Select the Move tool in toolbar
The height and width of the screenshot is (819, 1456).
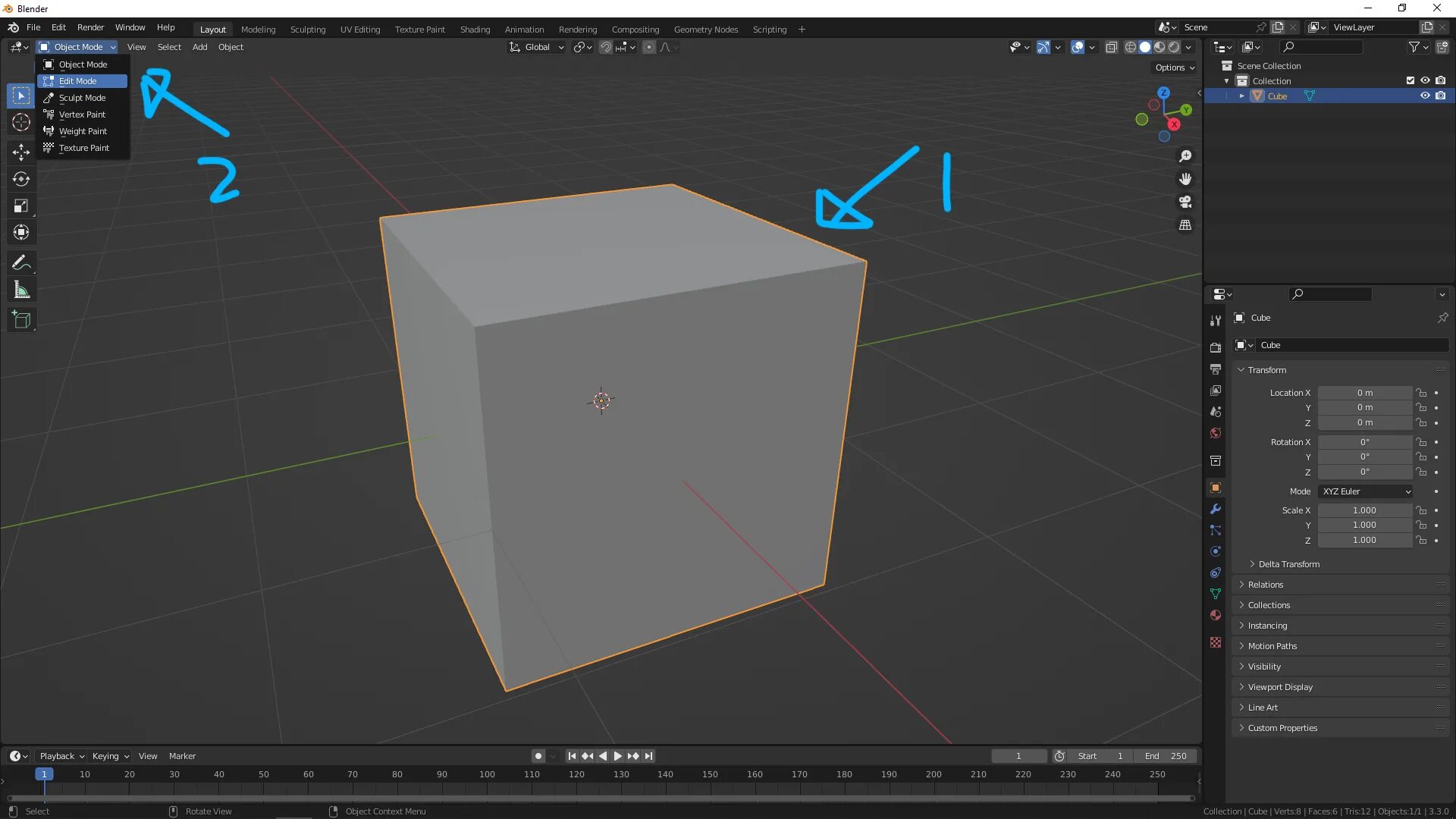pyautogui.click(x=20, y=152)
